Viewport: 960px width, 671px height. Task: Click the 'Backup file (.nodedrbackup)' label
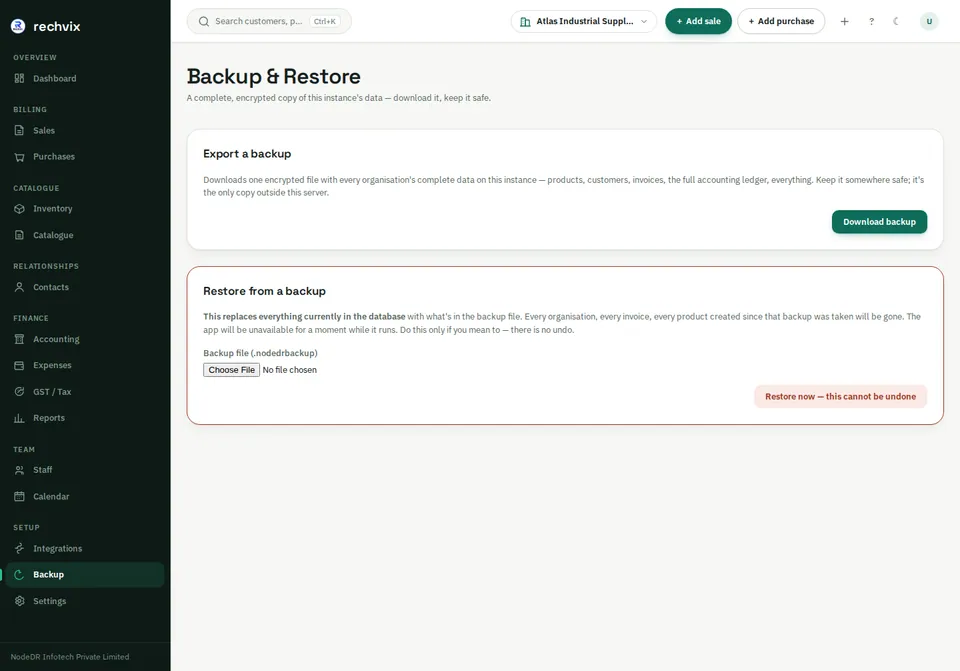coord(260,353)
